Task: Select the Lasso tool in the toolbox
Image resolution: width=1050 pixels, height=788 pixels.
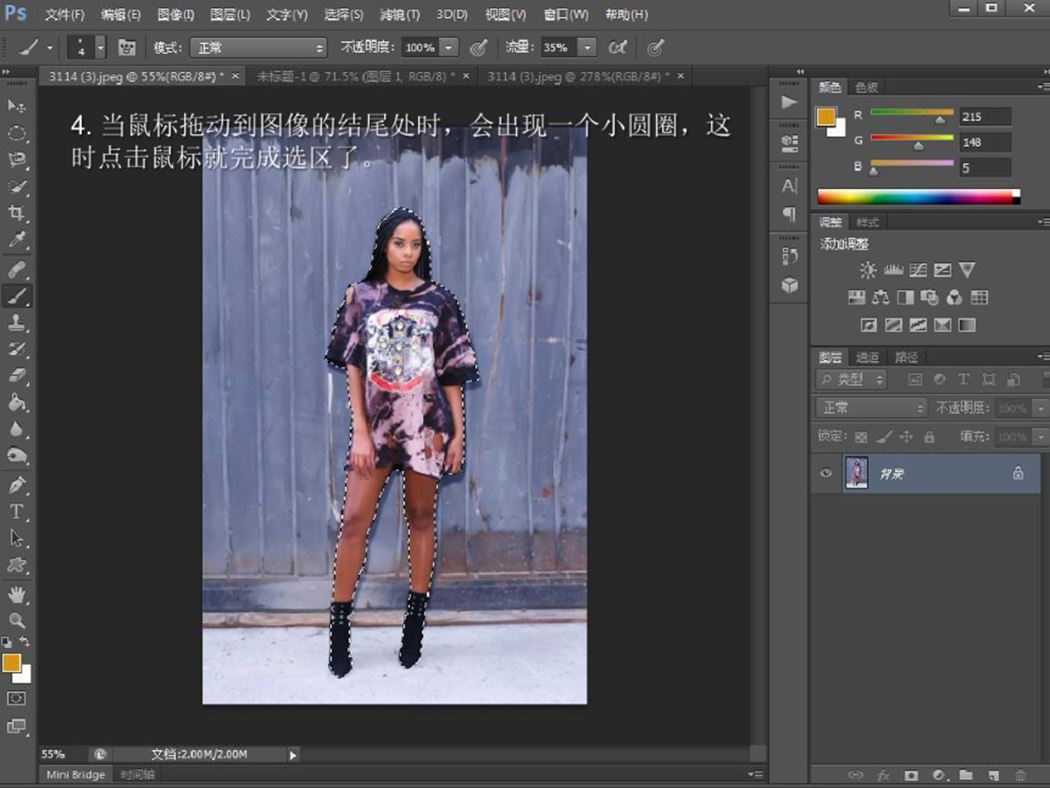Action: click(x=17, y=160)
